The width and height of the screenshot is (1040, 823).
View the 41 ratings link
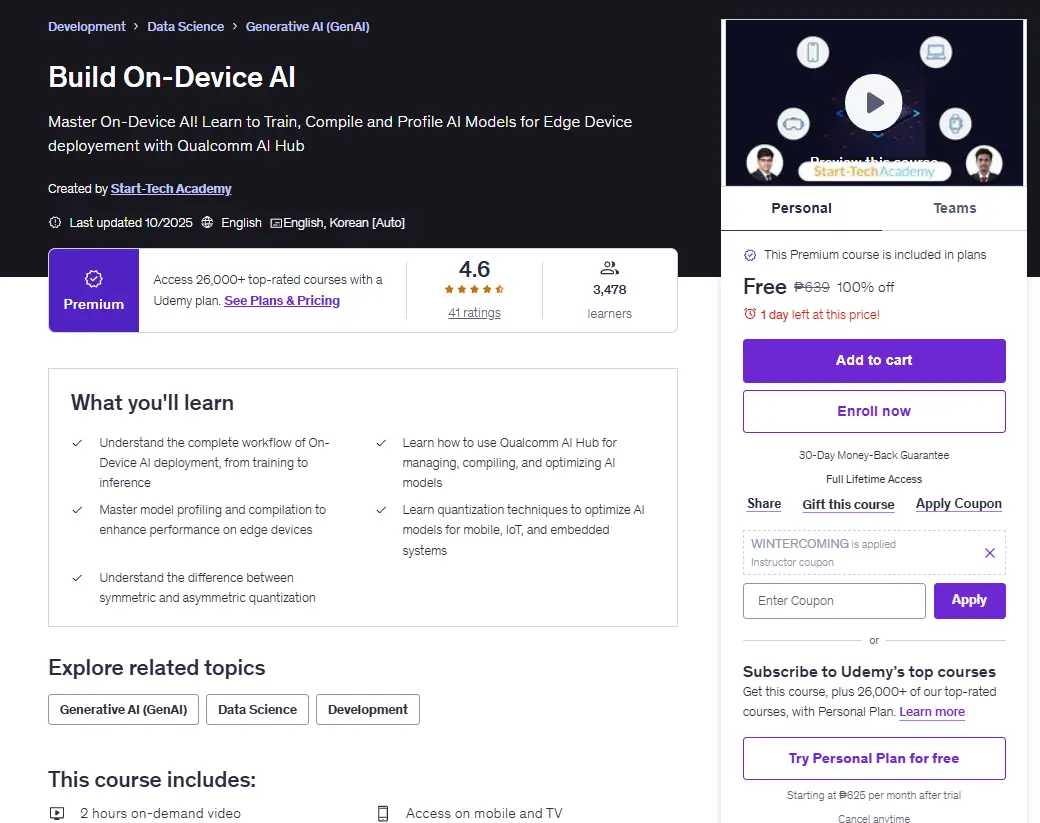coord(474,312)
